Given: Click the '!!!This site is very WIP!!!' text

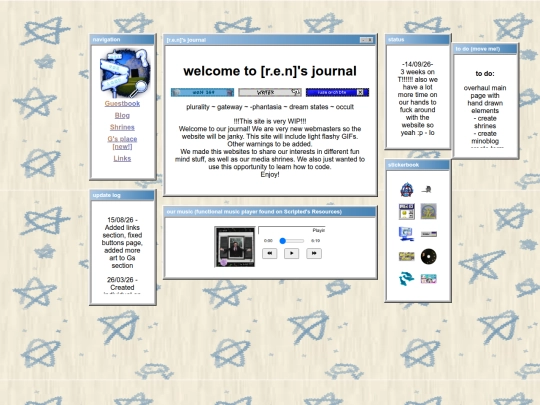Looking at the screenshot, I should pyautogui.click(x=270, y=121).
